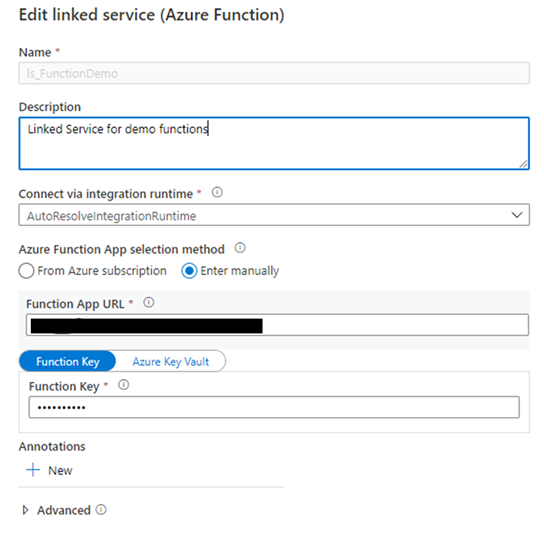Click the Description label

coord(50,107)
